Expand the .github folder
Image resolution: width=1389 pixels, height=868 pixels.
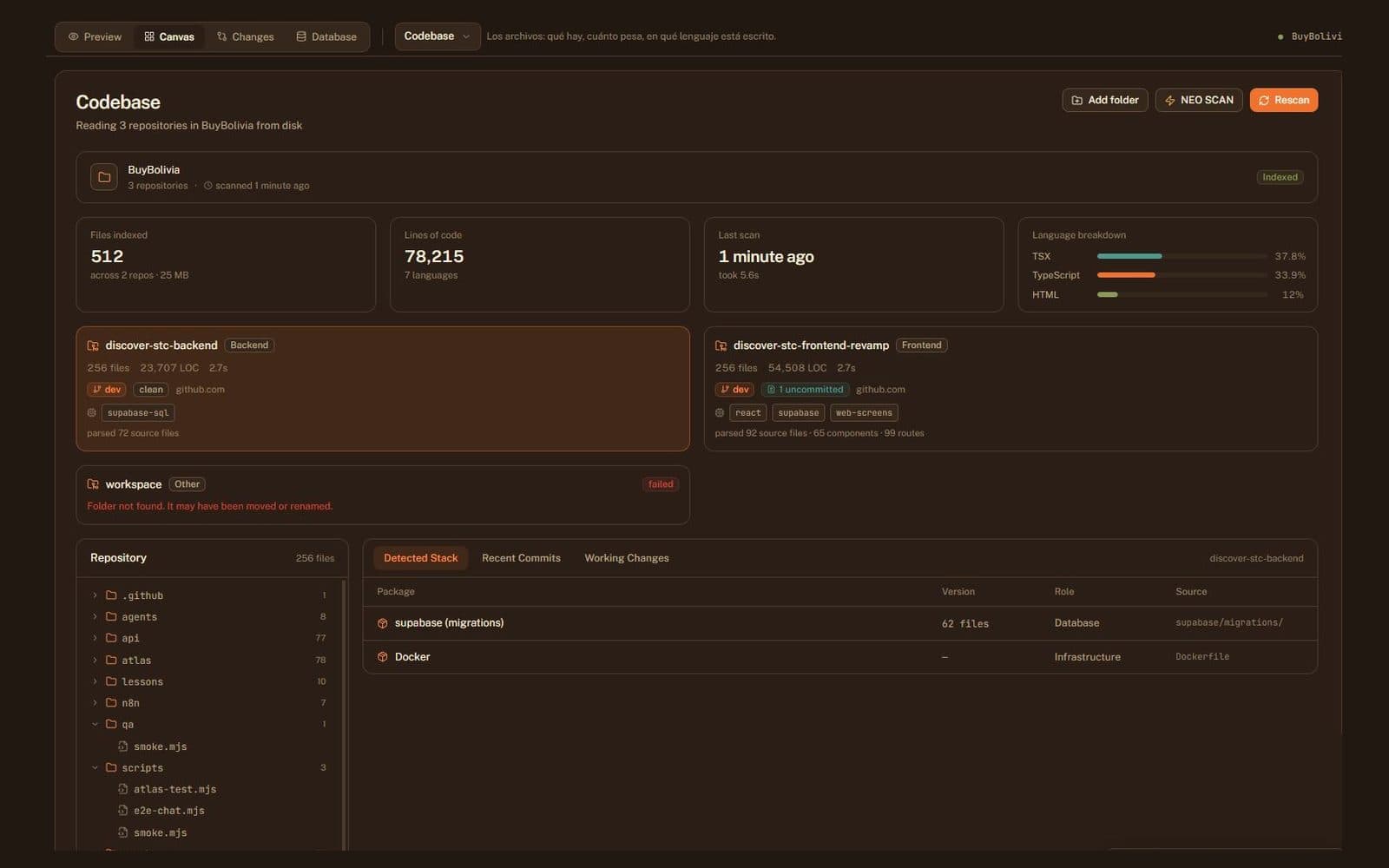95,595
